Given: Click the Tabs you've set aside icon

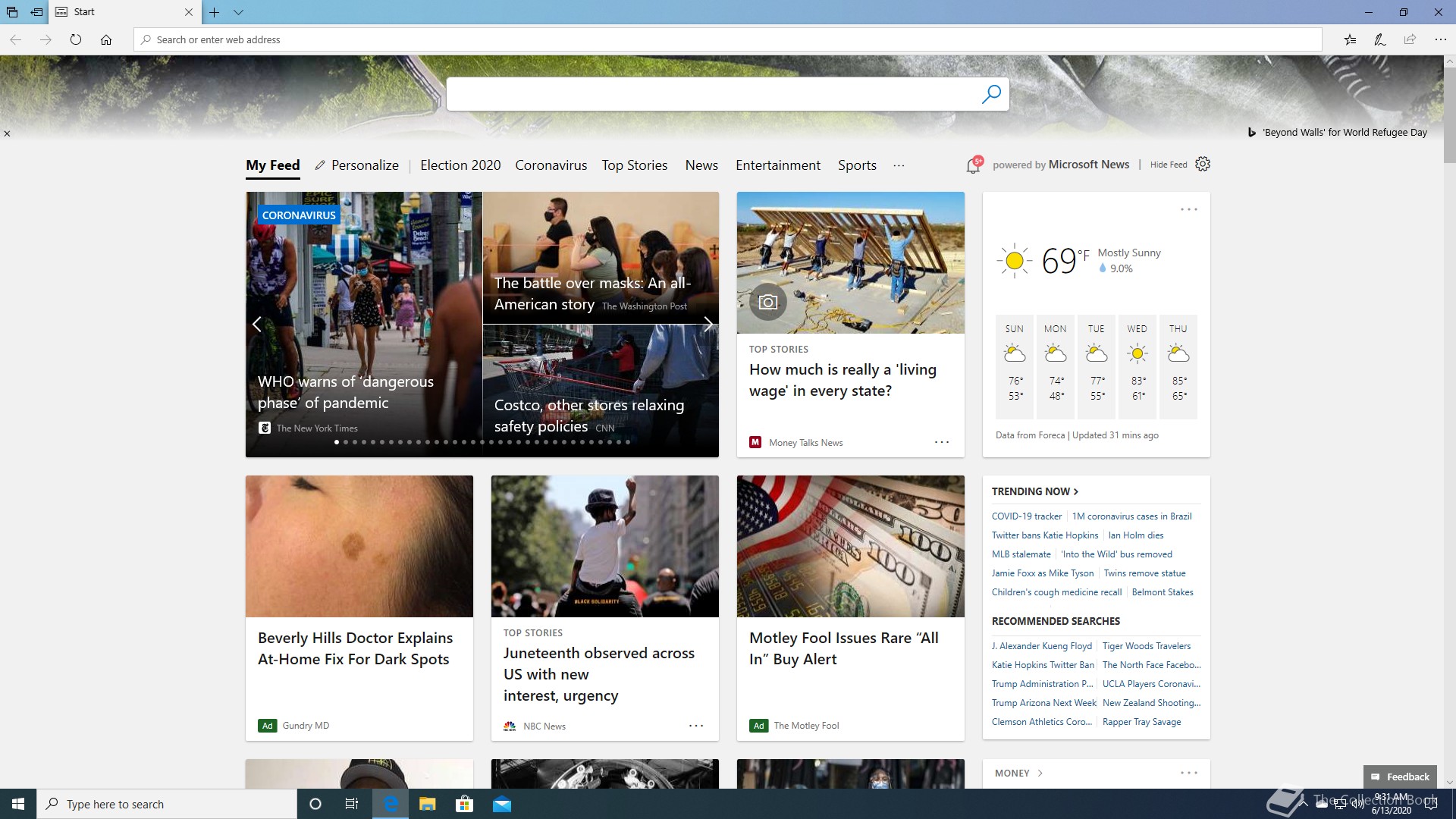Looking at the screenshot, I should pos(12,12).
